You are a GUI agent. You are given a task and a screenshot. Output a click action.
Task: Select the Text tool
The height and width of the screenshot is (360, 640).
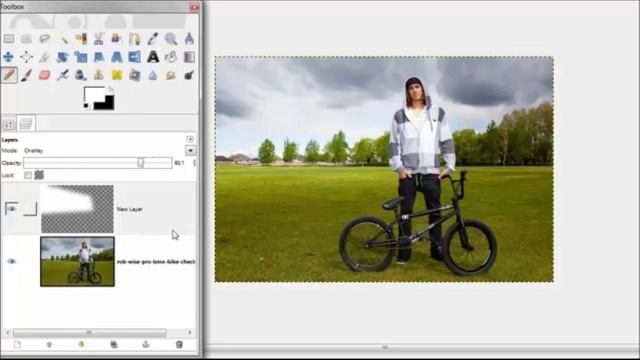(153, 57)
